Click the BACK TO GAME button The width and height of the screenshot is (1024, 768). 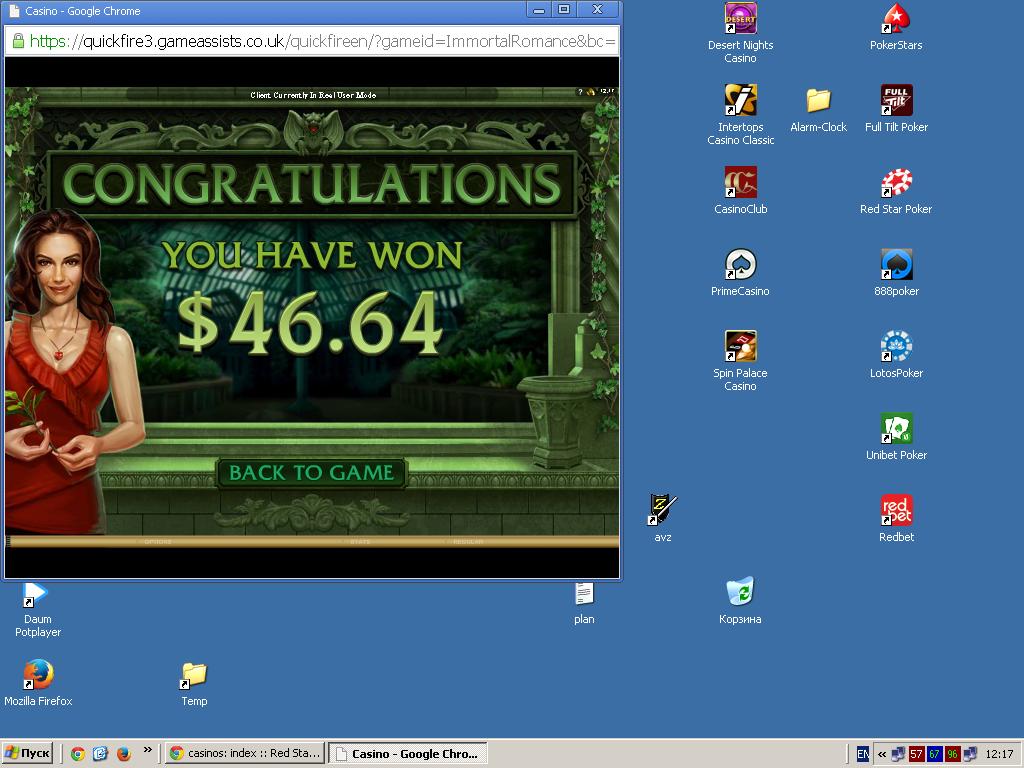point(312,473)
